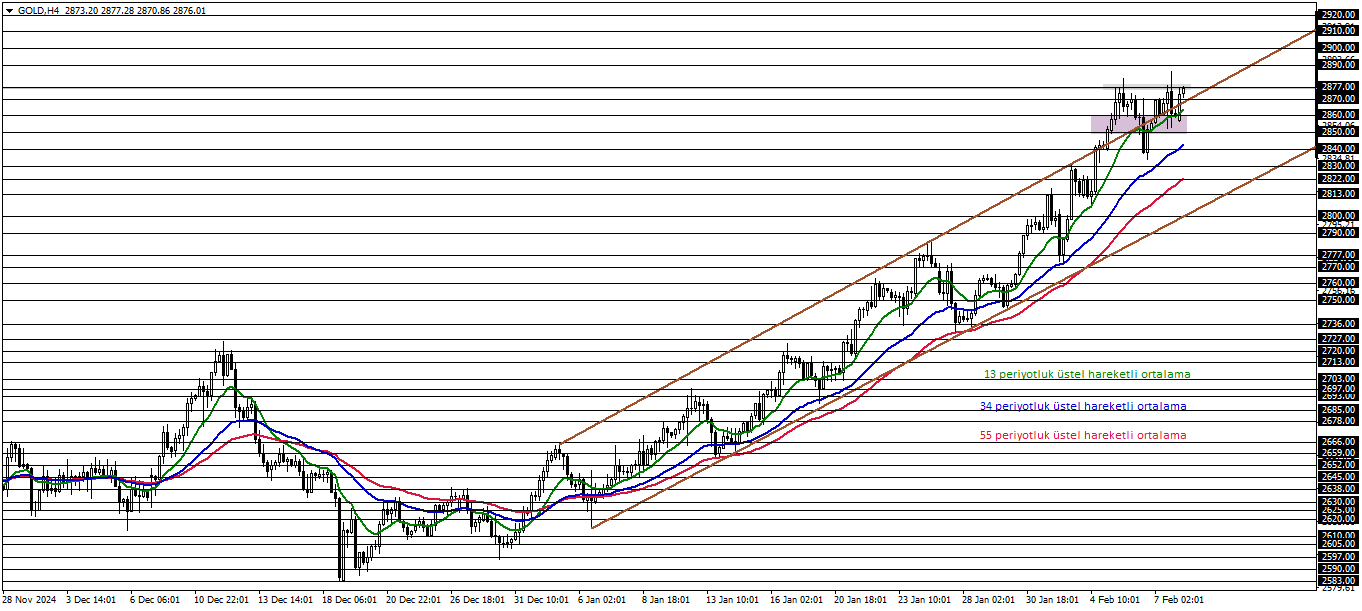1362x611 pixels.
Task: Click the 2645.00 price level label
Action: click(1338, 477)
